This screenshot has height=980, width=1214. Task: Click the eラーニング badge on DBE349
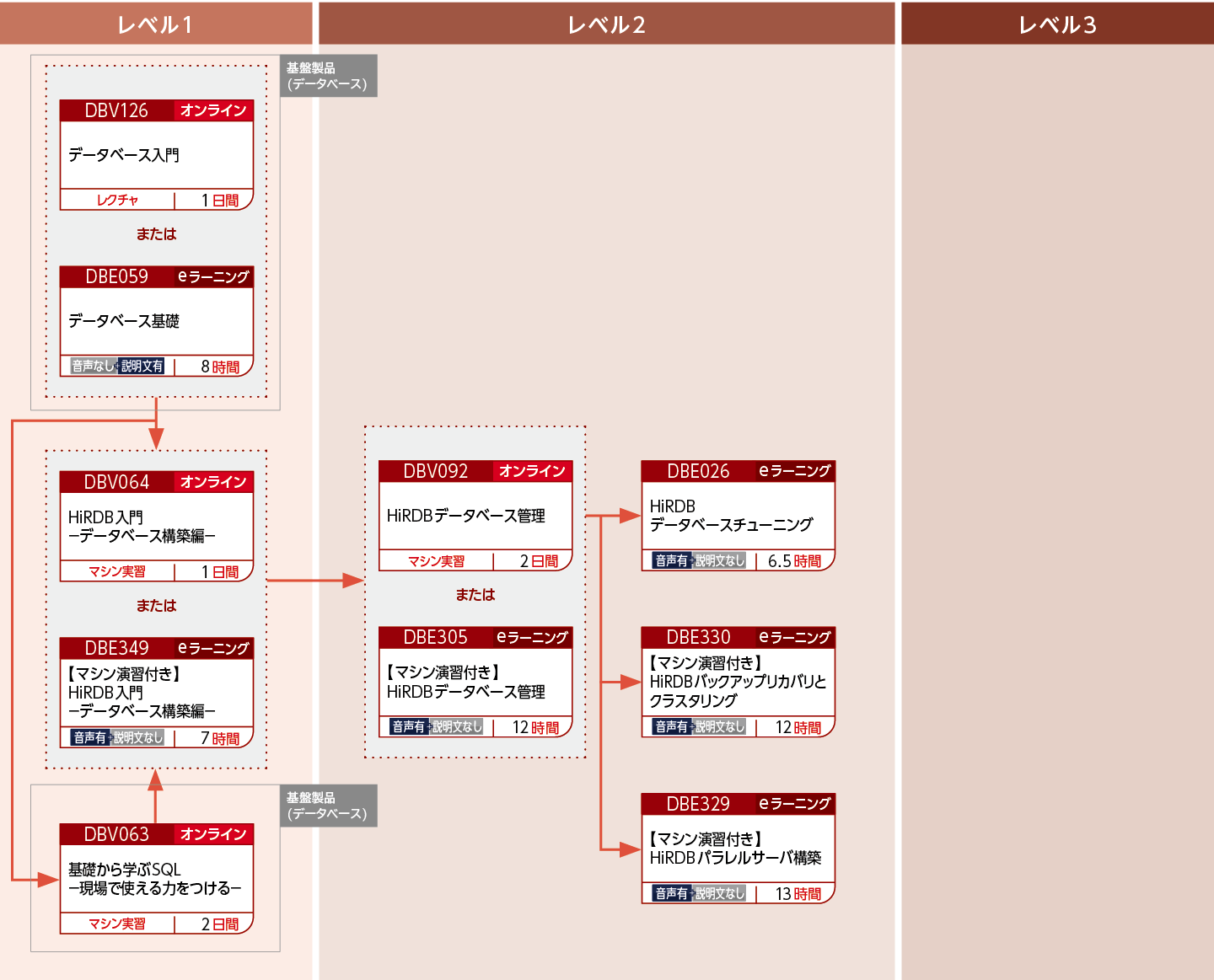[213, 648]
